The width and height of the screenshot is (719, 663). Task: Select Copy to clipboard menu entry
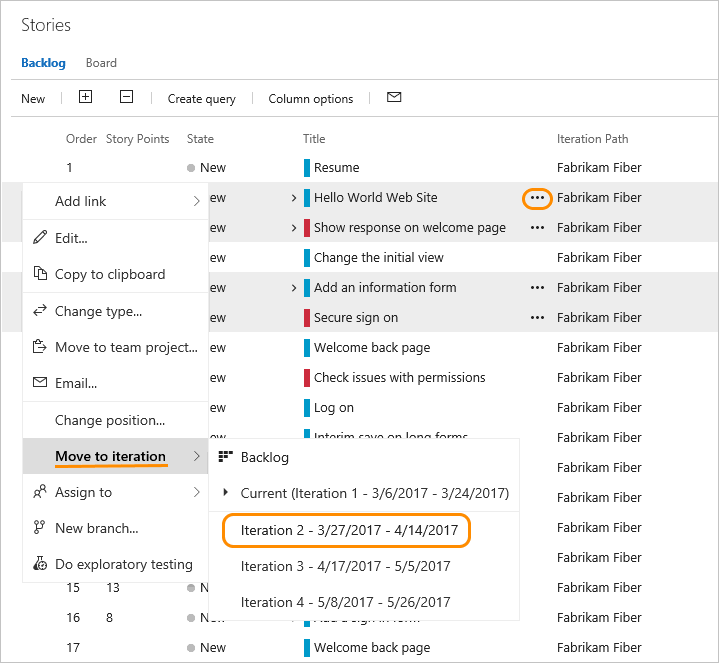pos(116,274)
